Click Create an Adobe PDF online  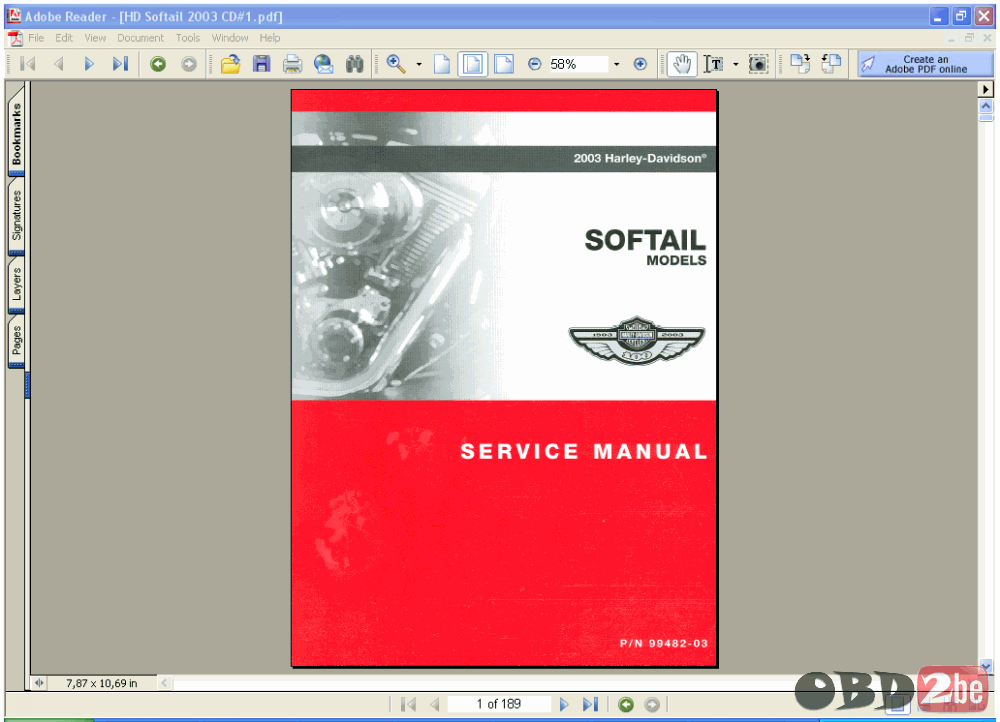[x=925, y=64]
